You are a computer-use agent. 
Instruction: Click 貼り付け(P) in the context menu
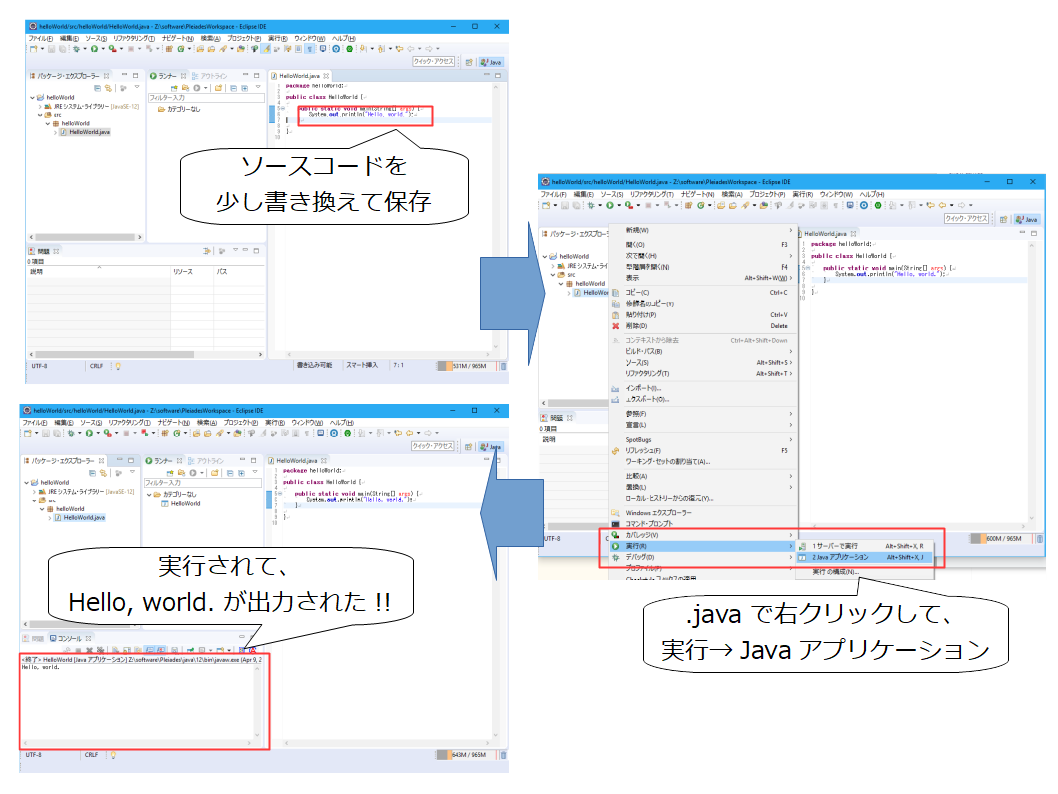[x=702, y=315]
